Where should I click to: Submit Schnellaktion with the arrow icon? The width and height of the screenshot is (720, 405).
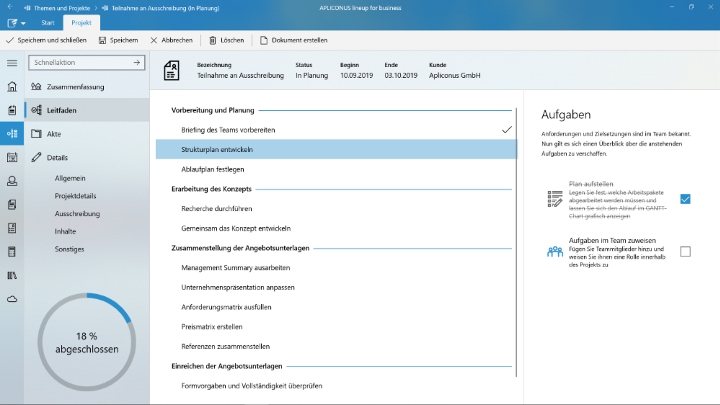[x=137, y=62]
